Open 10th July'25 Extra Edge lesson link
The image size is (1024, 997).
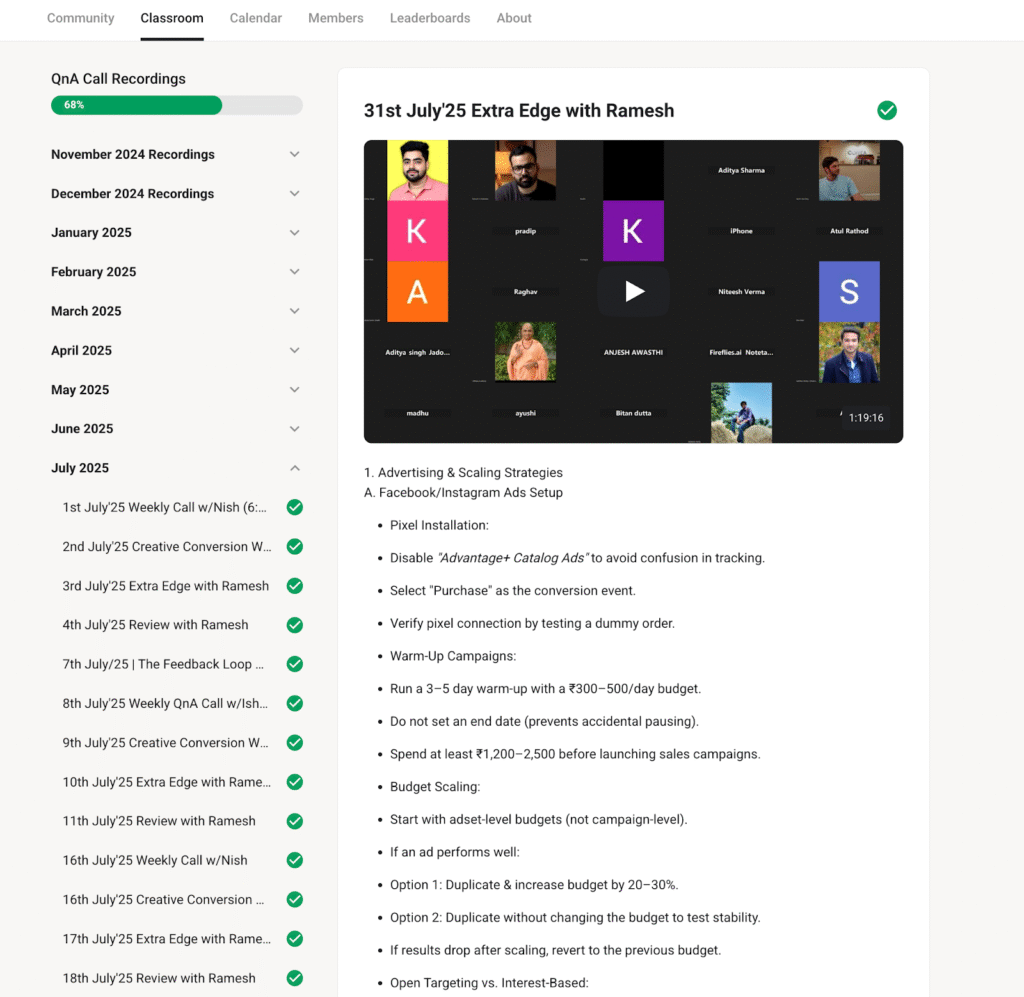(166, 782)
